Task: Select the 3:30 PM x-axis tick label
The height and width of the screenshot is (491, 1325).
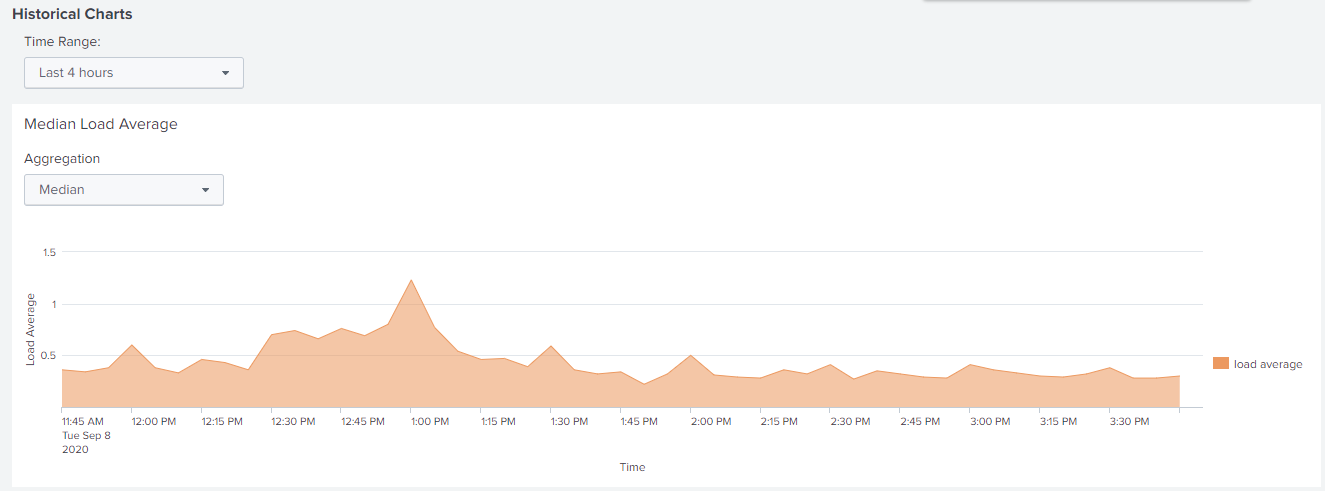Action: 1128,421
